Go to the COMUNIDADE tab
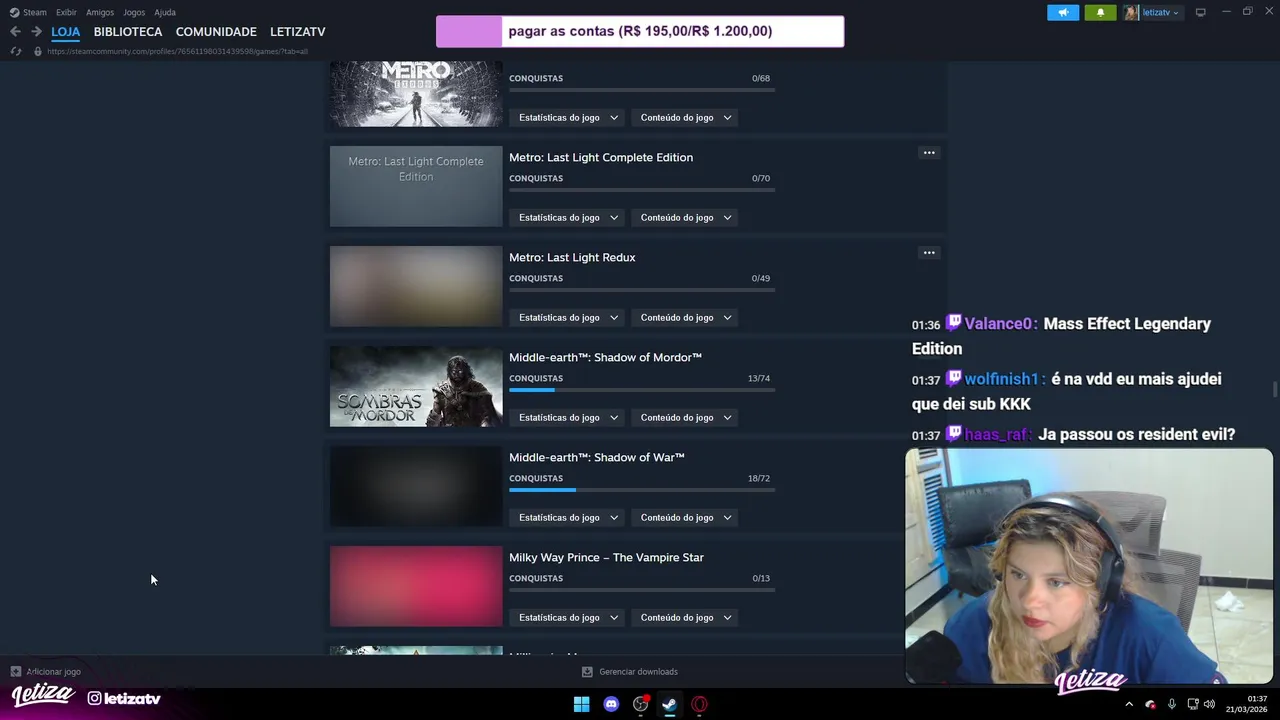Screen dimensions: 1280x720 216,32
